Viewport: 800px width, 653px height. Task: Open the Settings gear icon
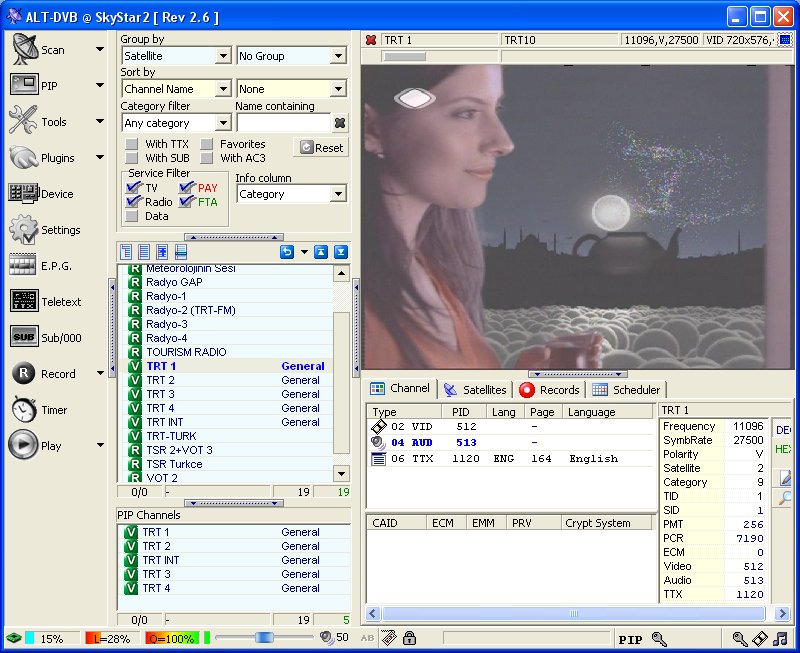(x=23, y=229)
